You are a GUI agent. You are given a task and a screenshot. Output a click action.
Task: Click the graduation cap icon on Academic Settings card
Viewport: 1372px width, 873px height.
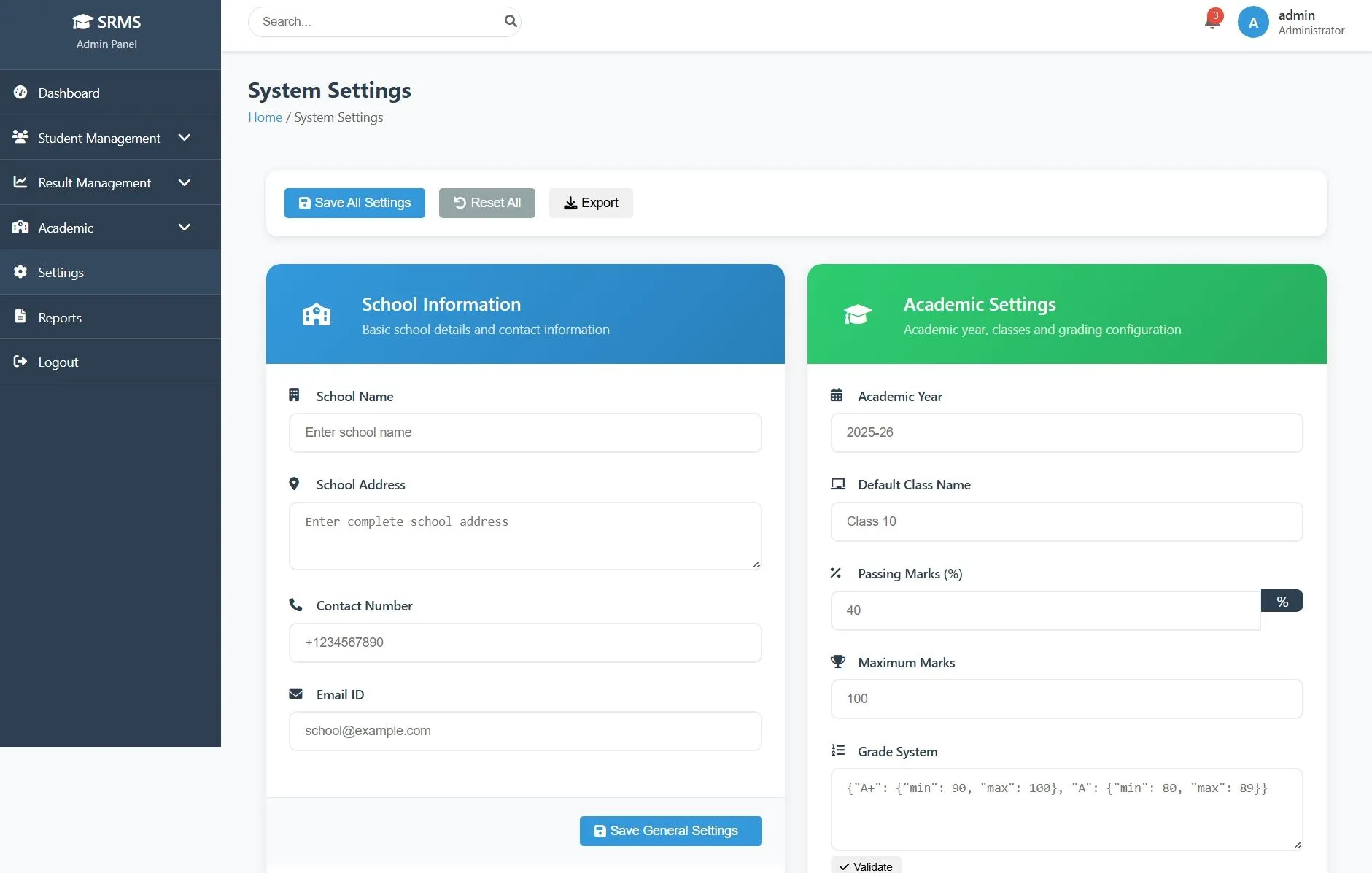click(857, 314)
